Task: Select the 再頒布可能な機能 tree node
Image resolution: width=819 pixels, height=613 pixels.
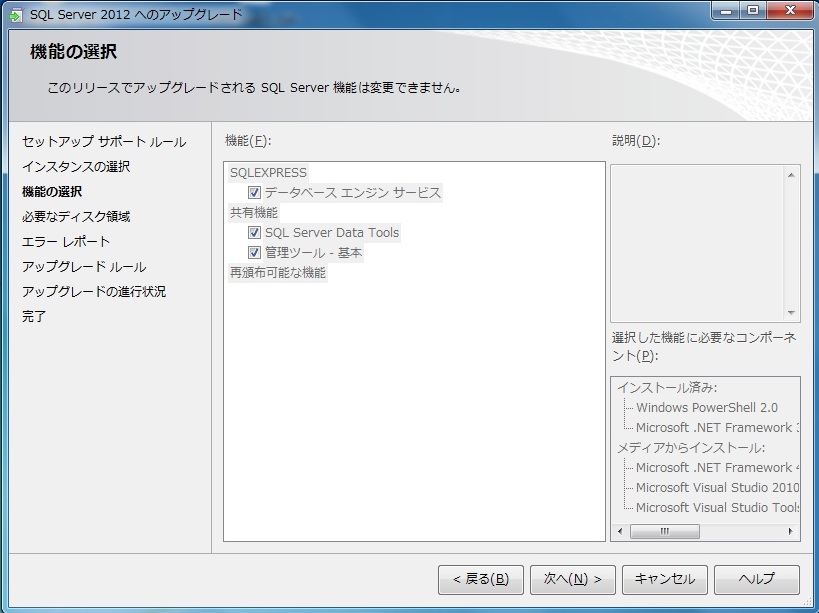Action: point(278,273)
